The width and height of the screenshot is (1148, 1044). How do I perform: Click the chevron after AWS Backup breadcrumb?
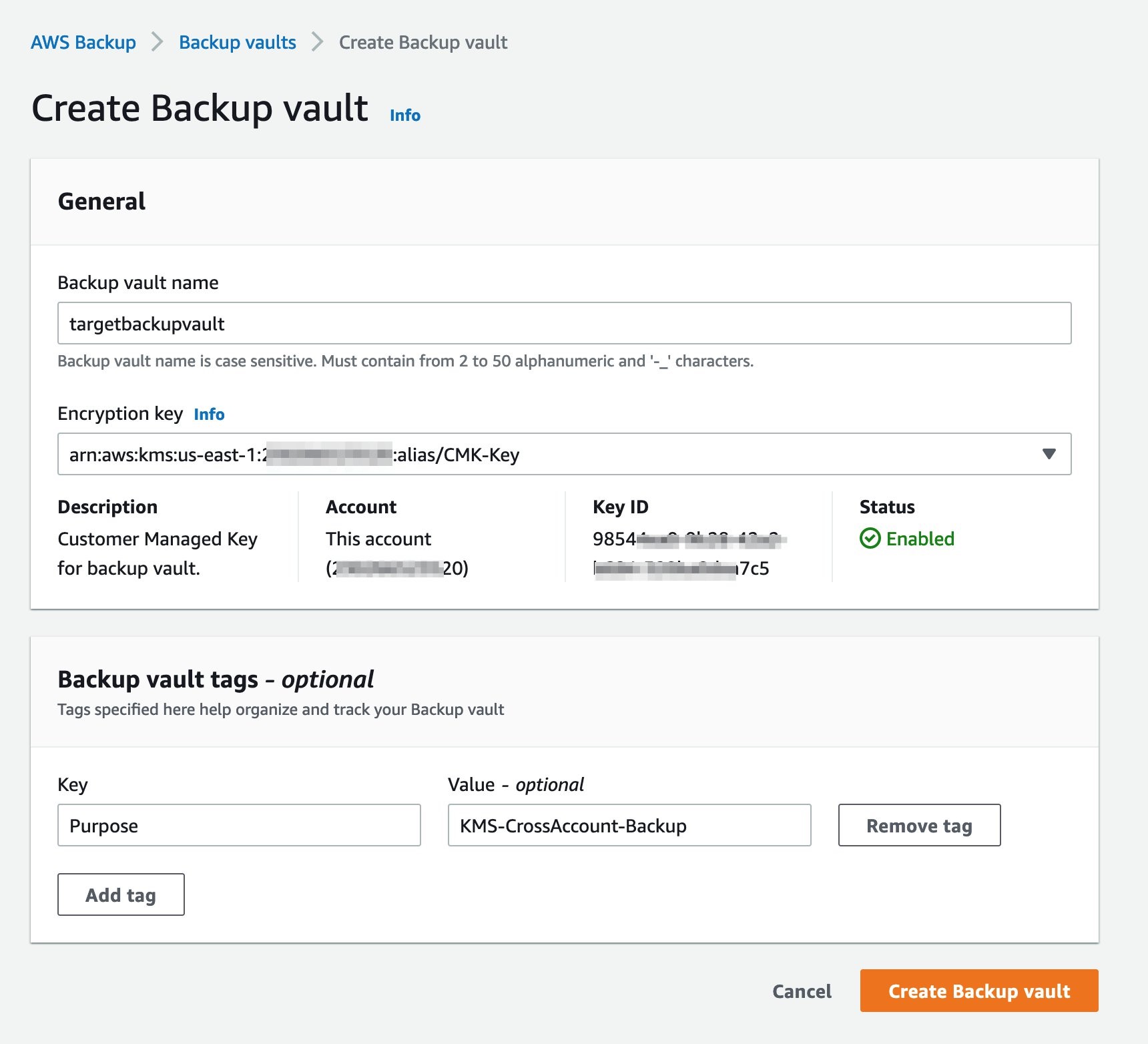pyautogui.click(x=158, y=42)
